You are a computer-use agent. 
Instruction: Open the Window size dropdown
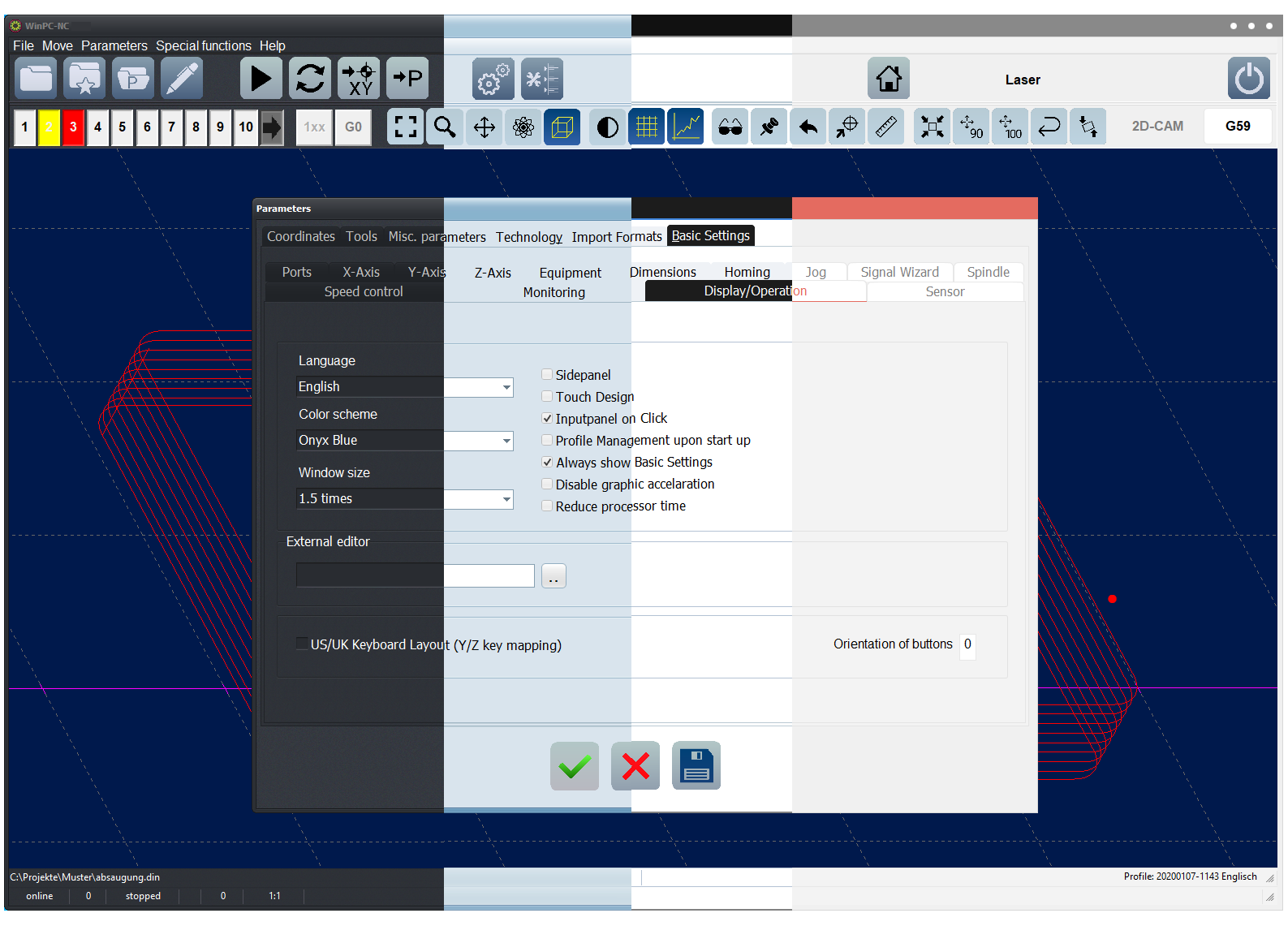coord(405,499)
